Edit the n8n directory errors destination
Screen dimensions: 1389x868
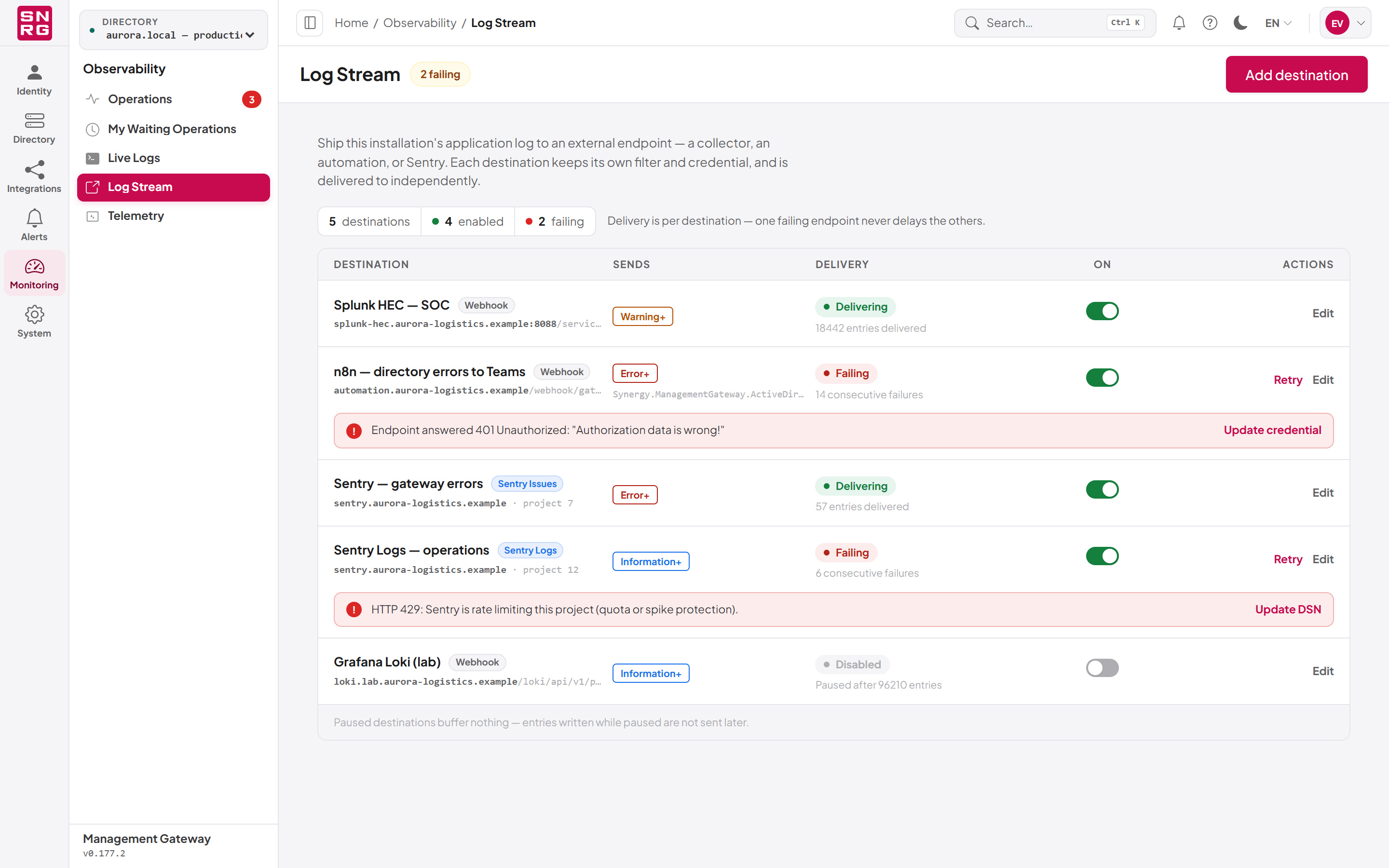coord(1322,380)
